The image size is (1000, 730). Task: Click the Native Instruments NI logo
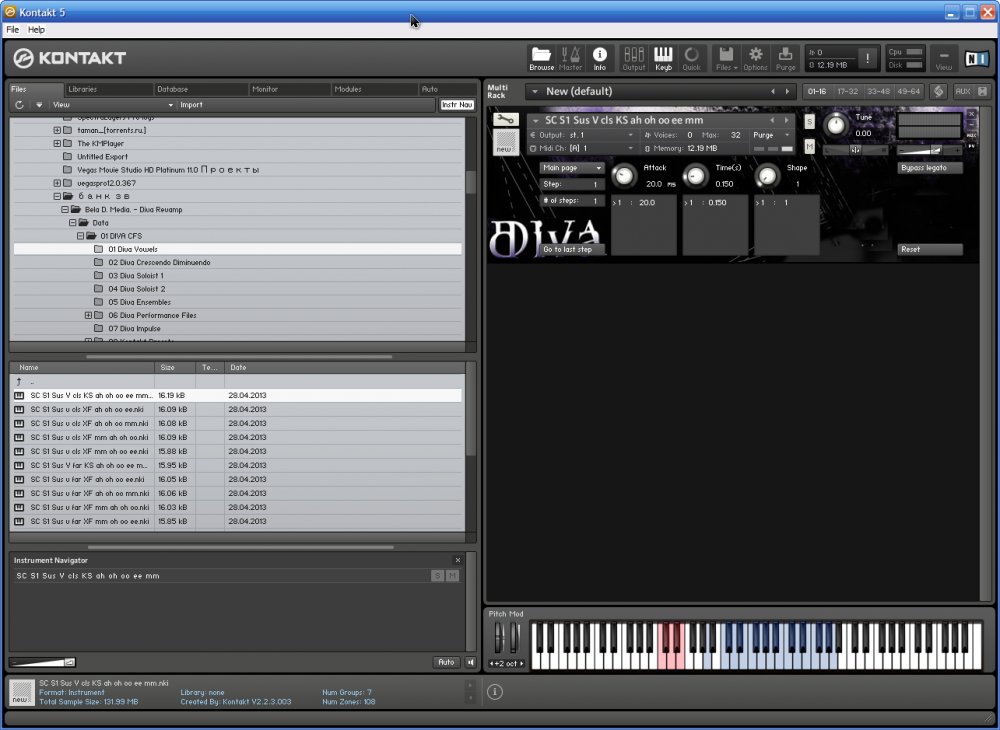tap(976, 59)
